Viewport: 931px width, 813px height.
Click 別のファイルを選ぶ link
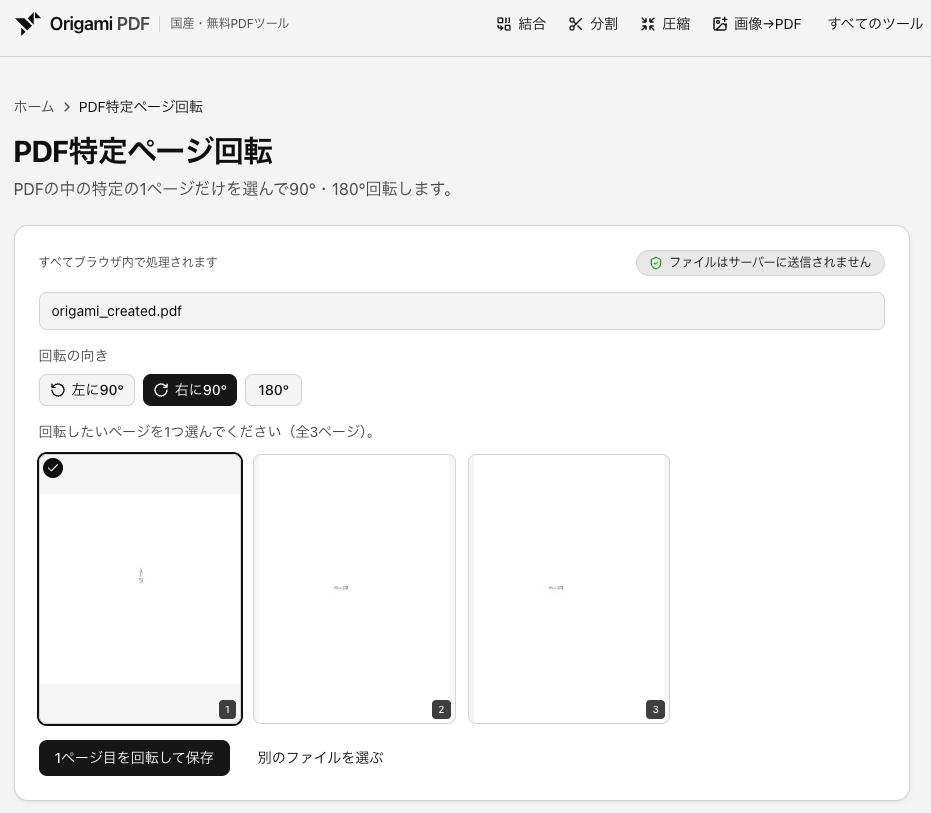coord(320,758)
